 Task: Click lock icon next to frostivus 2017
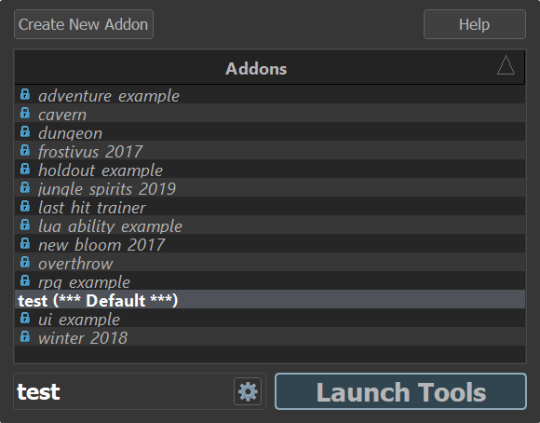(x=25, y=150)
